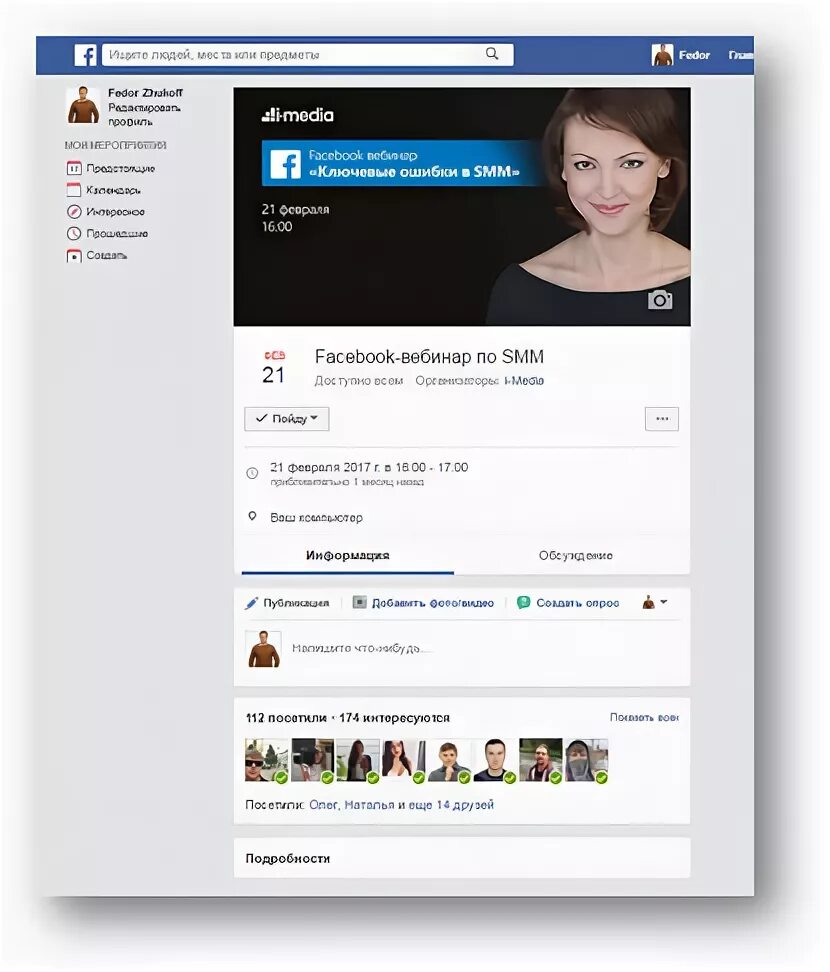Click event title Facebook-вебинар по SMM
The image size is (830, 972).
pos(429,356)
